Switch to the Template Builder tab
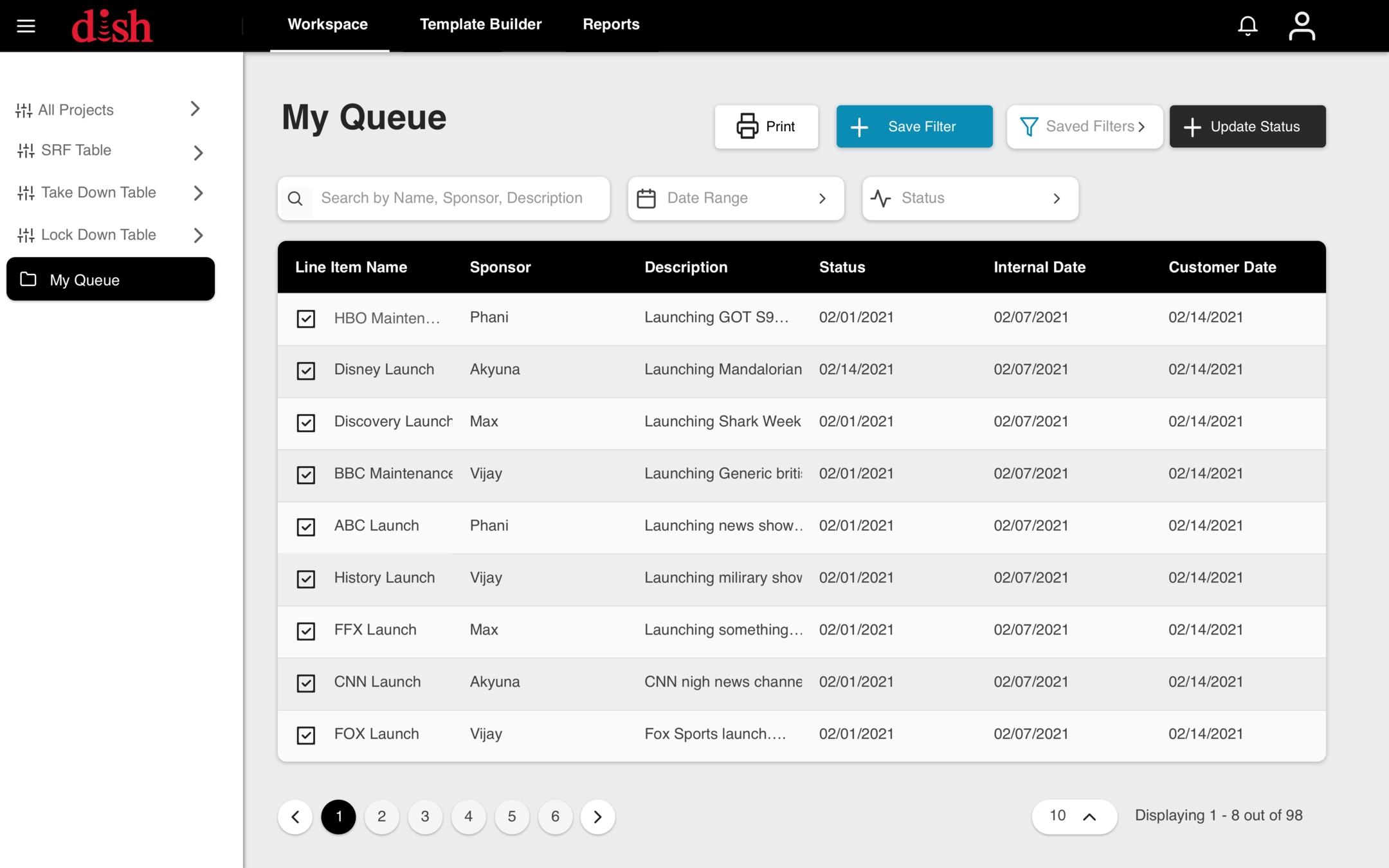Viewport: 1389px width, 868px height. pos(480,24)
